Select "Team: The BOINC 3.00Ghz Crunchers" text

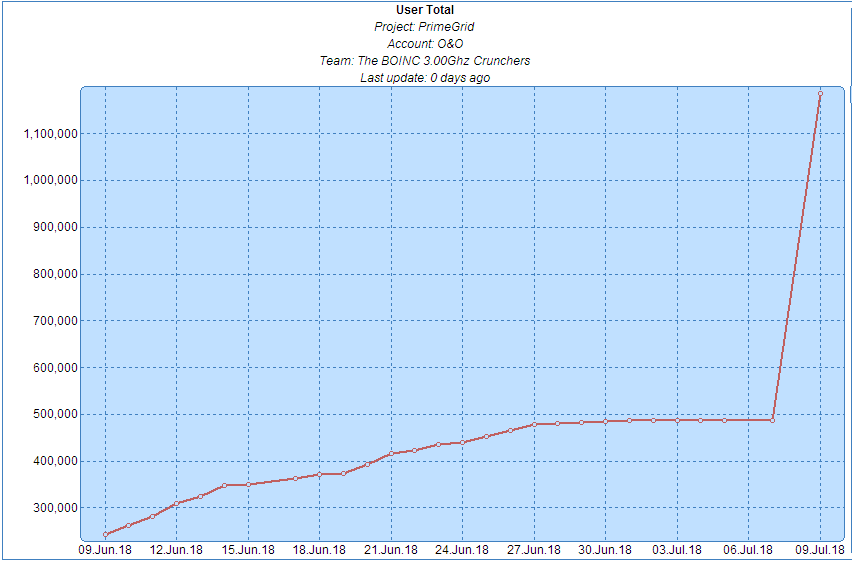pos(425,60)
